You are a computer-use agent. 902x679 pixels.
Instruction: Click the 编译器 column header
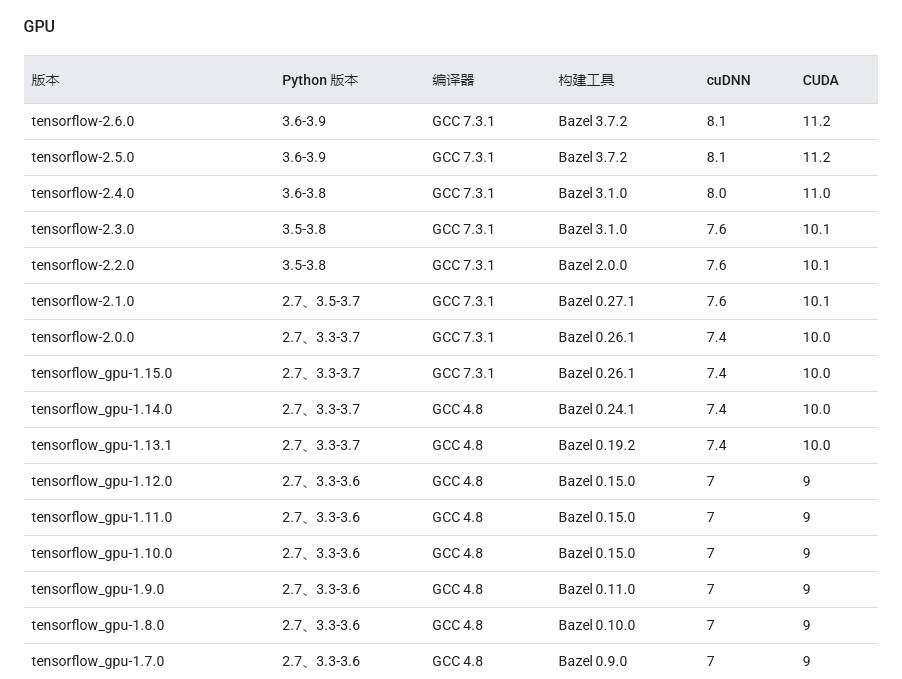(x=453, y=80)
